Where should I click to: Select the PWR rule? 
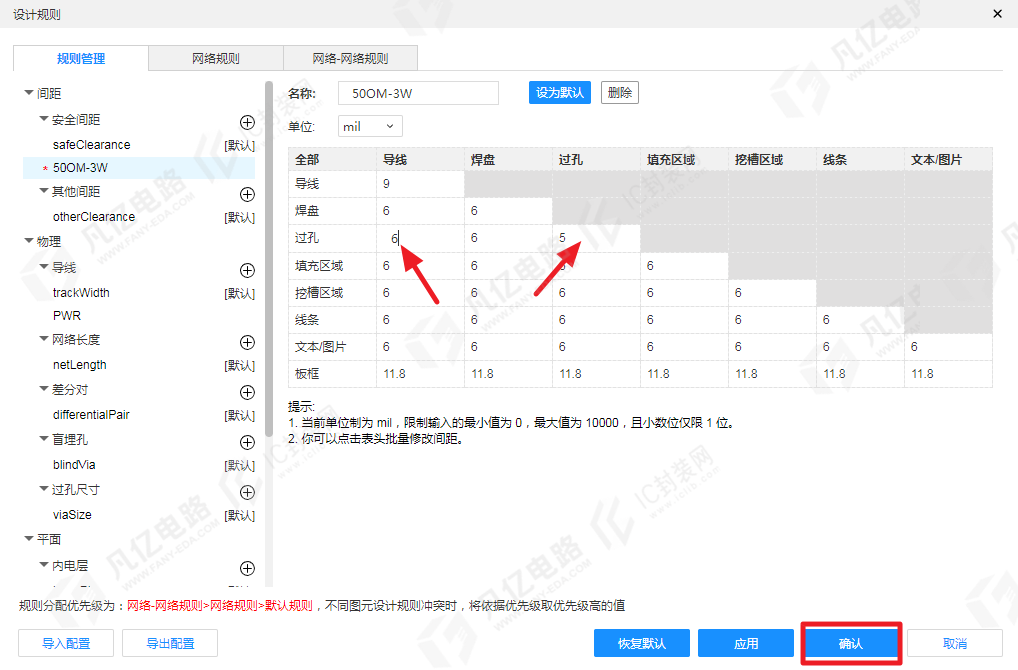tap(67, 316)
